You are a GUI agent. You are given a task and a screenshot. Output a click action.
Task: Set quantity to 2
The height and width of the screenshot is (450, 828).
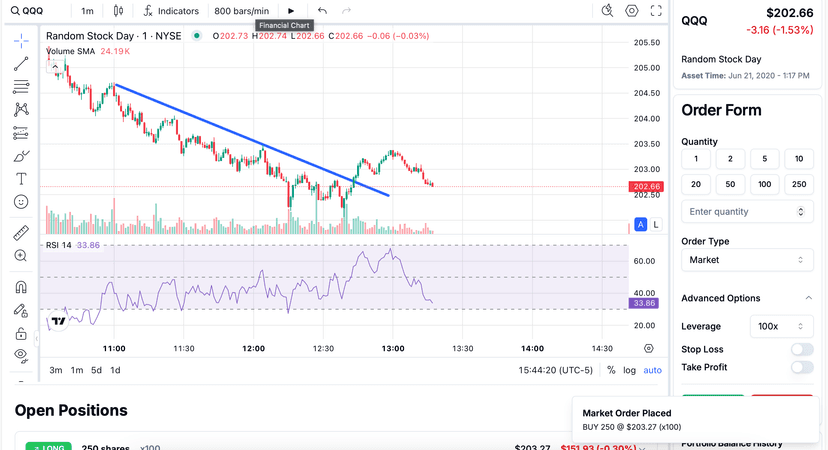pyautogui.click(x=730, y=159)
